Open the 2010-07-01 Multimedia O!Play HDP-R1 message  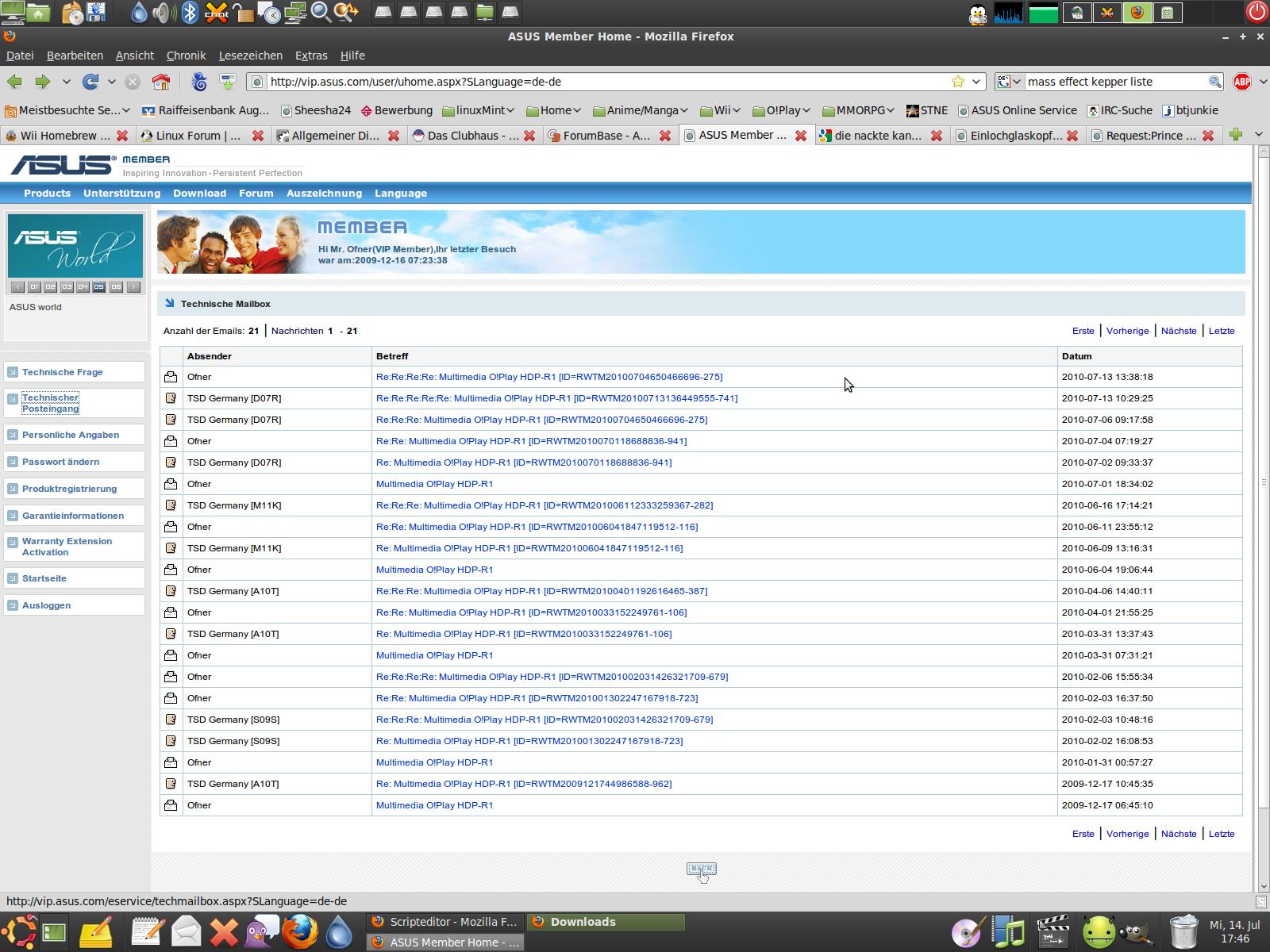434,484
